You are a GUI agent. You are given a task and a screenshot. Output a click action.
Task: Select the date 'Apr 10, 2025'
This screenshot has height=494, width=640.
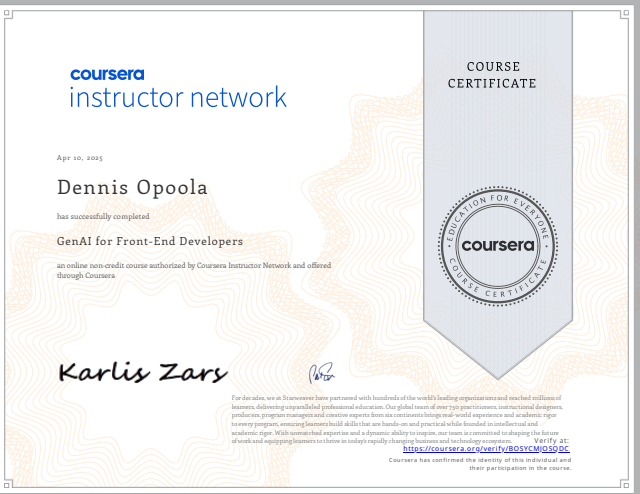[80, 158]
